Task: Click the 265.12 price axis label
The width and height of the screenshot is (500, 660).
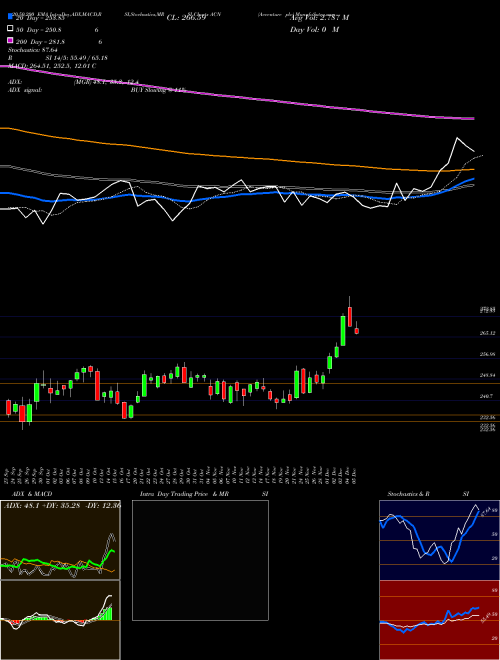Action: (487, 333)
